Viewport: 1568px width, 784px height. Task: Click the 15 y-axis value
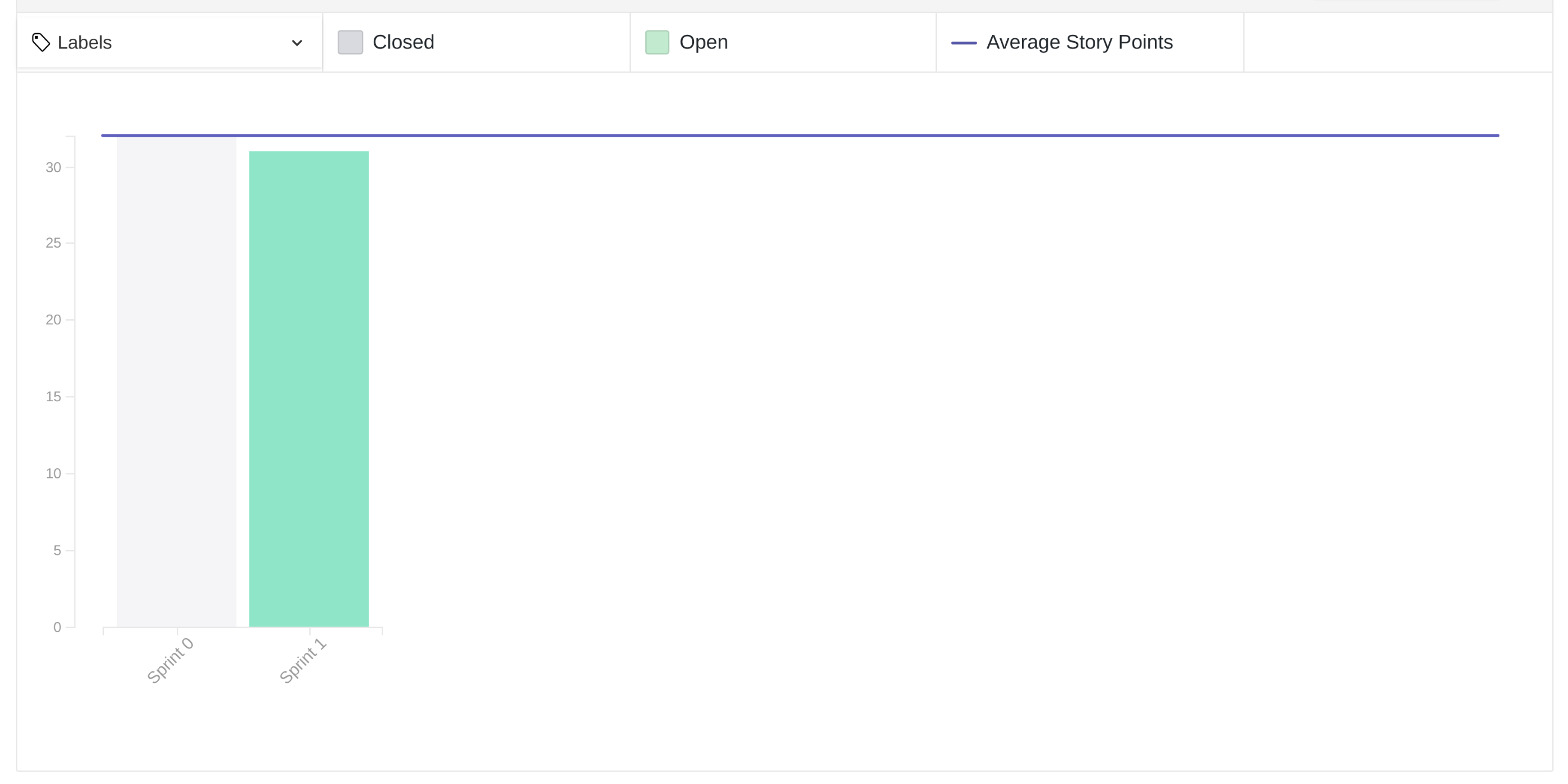tap(53, 397)
